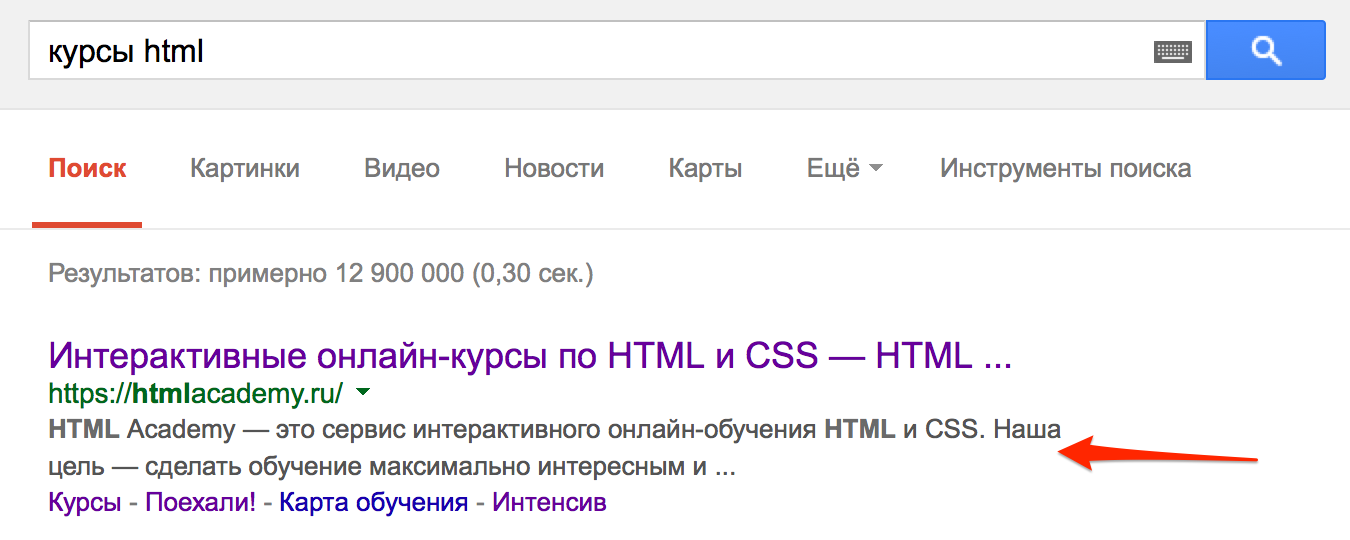The image size is (1350, 540).
Task: Click the 'HTML Academy — это сервис' snippet line
Action: click(554, 431)
